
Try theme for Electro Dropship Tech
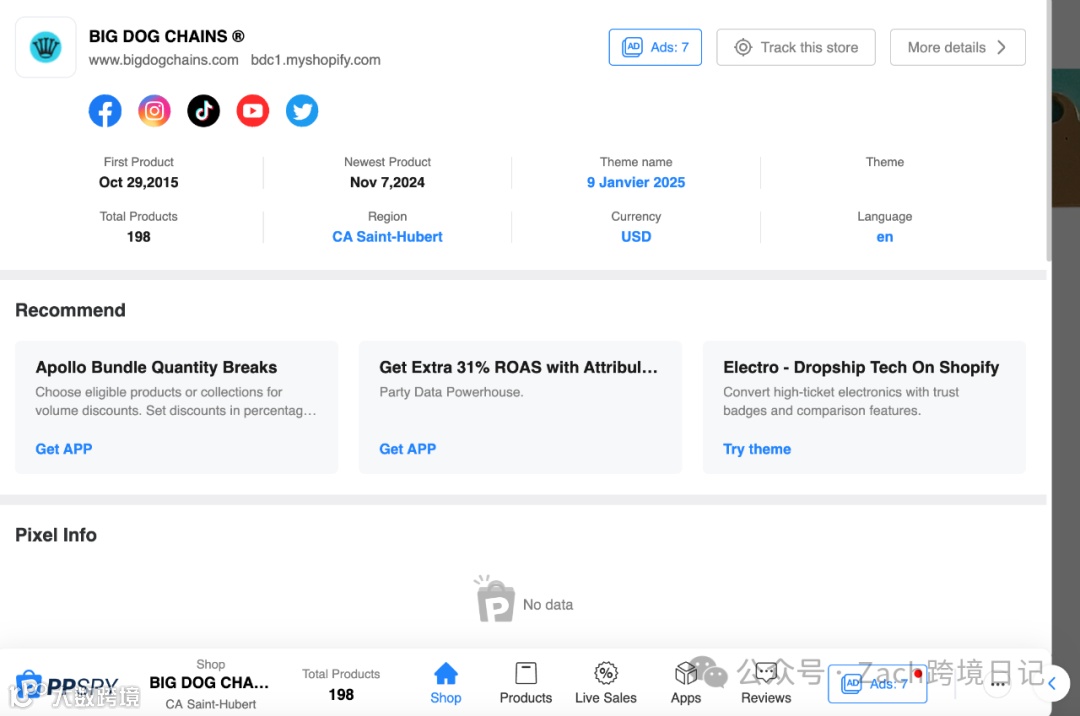[756, 449]
